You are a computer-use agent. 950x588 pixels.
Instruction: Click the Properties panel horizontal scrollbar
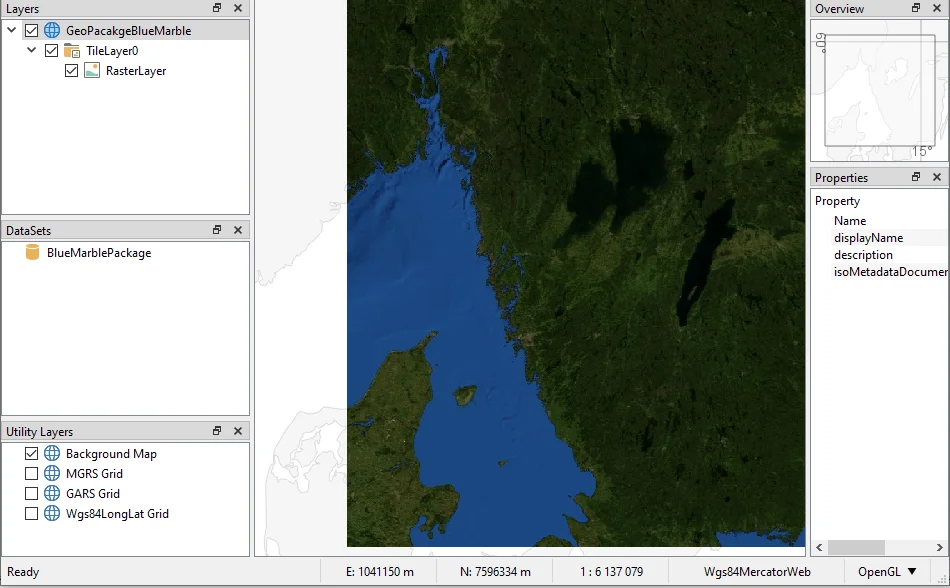pyautogui.click(x=856, y=548)
